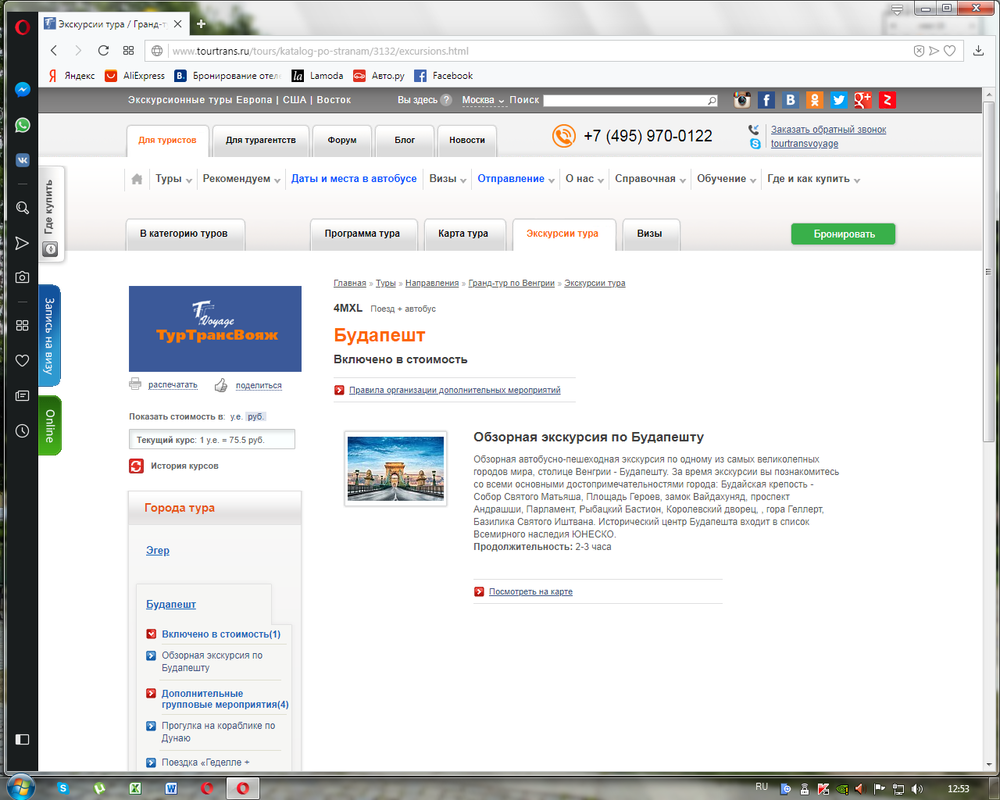1000x800 pixels.
Task: Click the Budapest bridge excursion thumbnail
Action: point(395,469)
